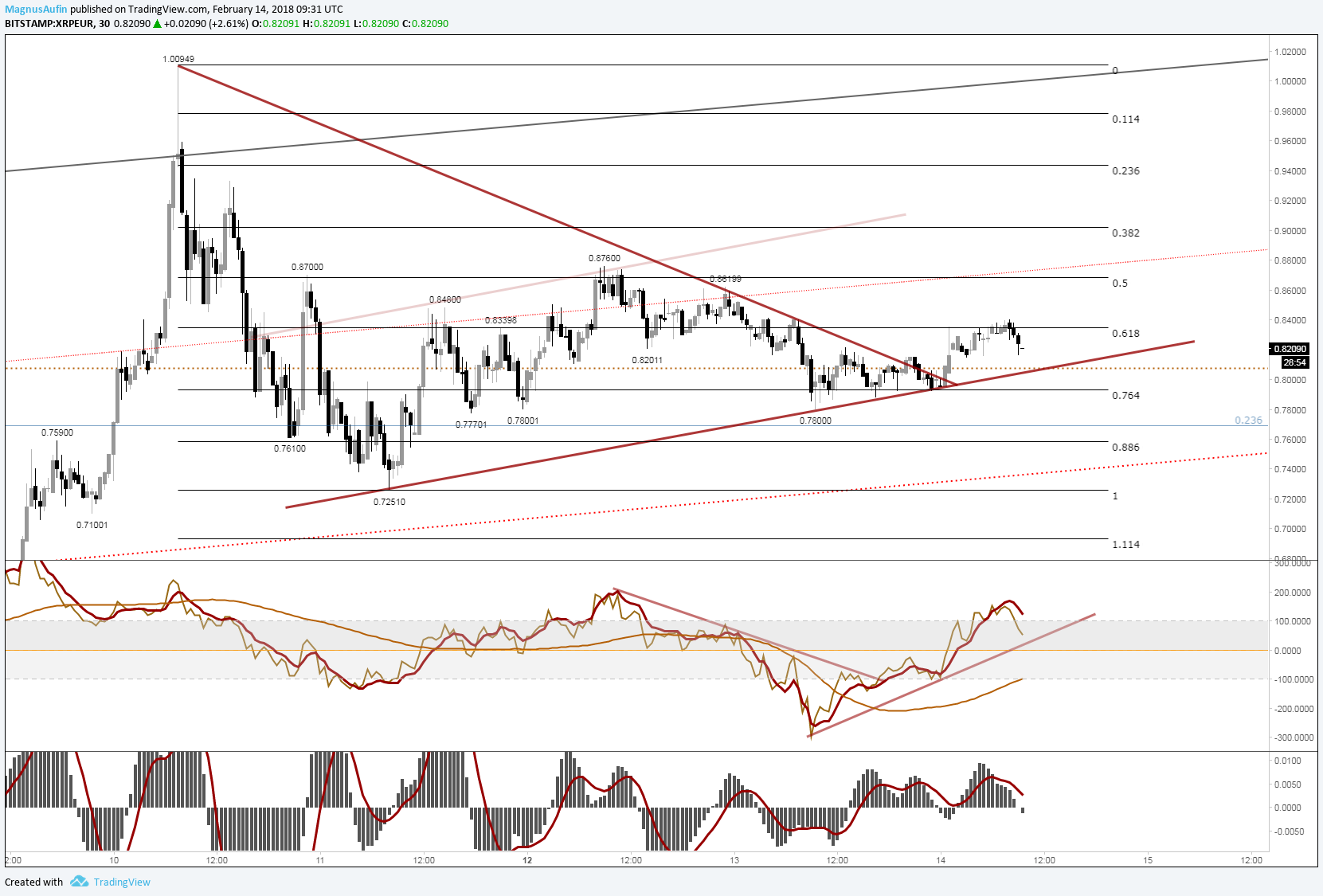Click the 0.75900 price label

57,432
